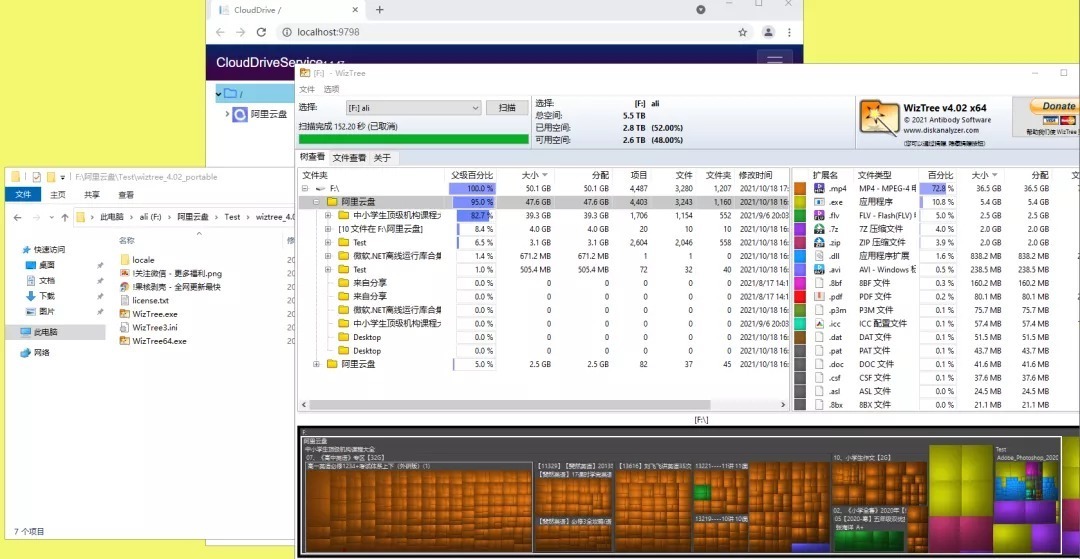Viewport: 1080px width, 559px height.
Task: Click the .exe application icon in extension list
Action: [x=820, y=202]
